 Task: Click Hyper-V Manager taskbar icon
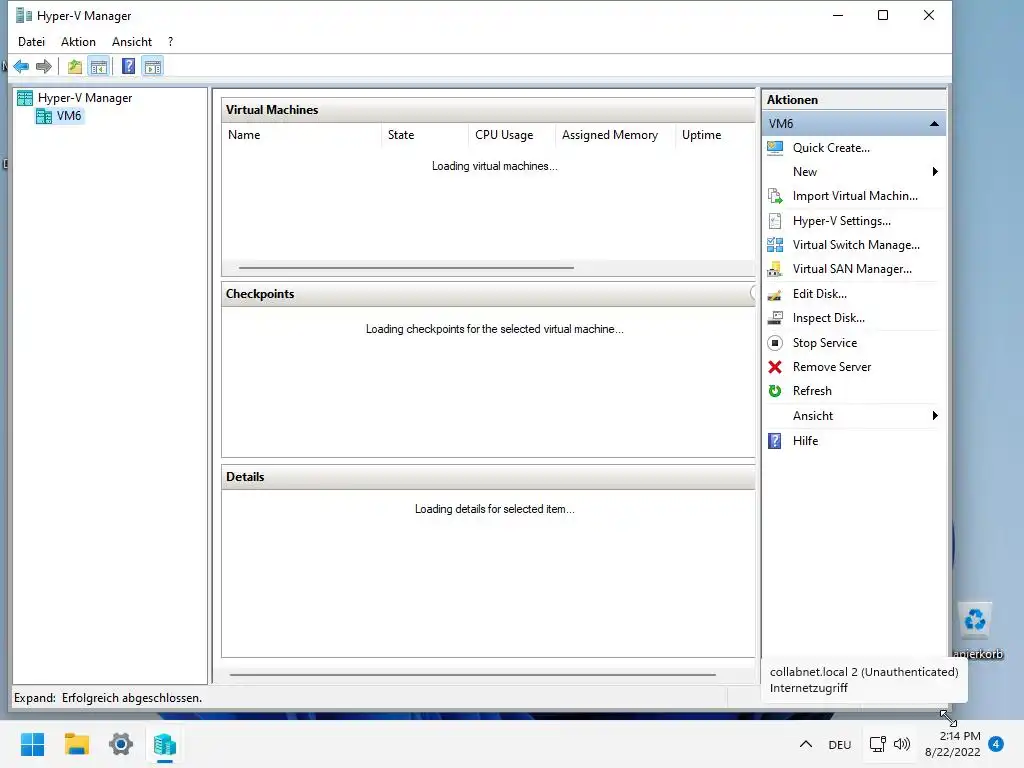click(165, 744)
